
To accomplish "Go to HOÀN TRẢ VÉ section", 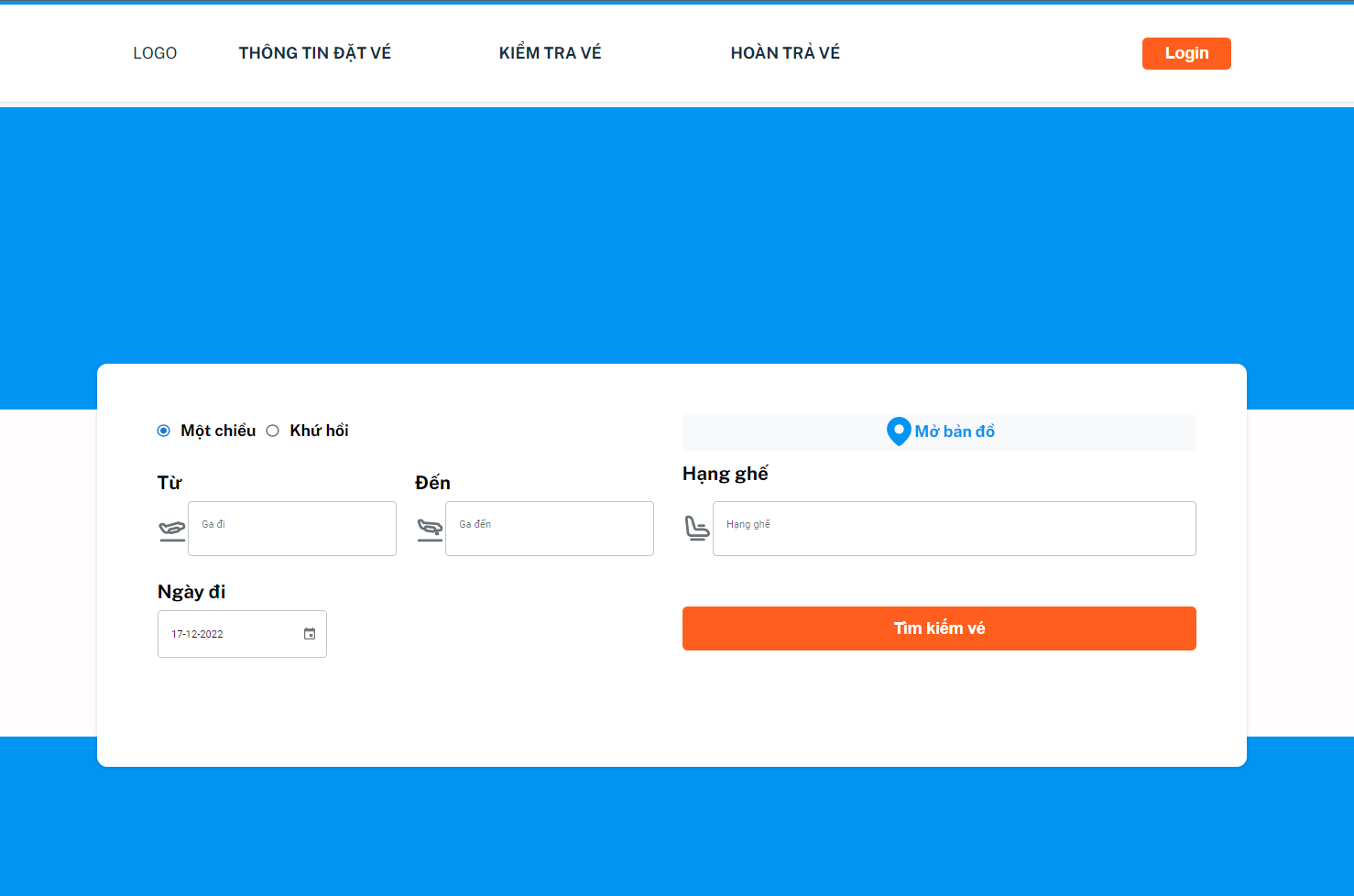I will coord(785,52).
